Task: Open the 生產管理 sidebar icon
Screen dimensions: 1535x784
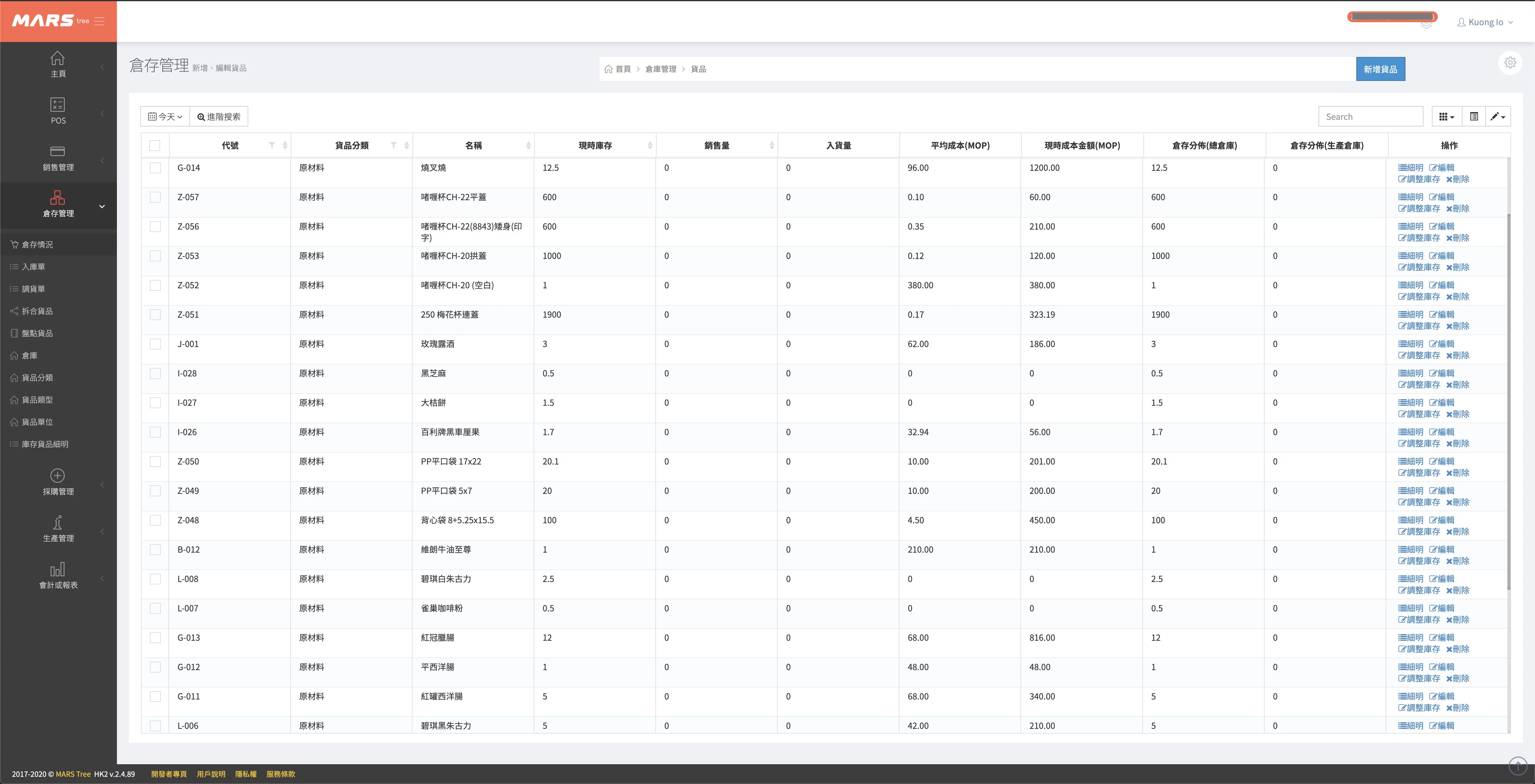Action: point(58,522)
